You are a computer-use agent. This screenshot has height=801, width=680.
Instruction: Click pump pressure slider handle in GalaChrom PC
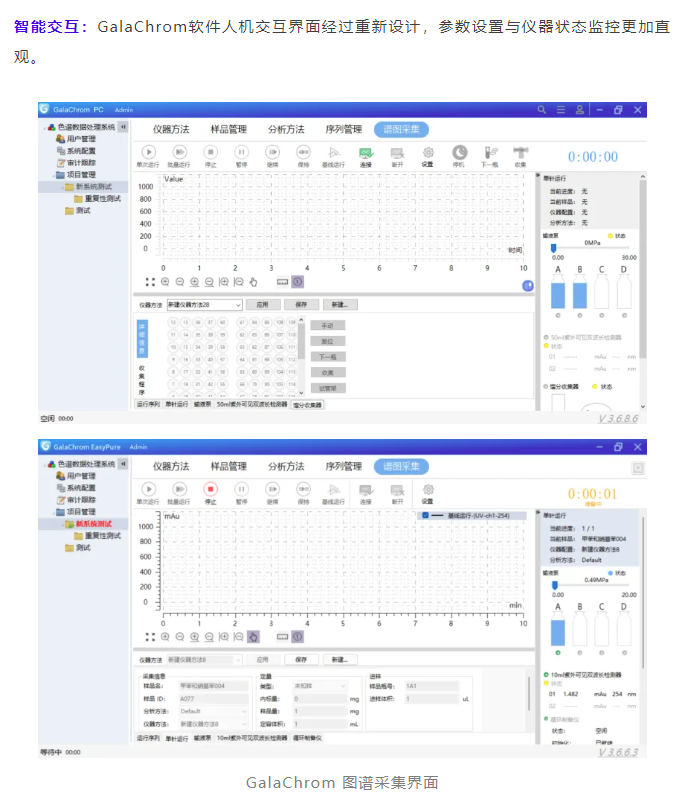click(x=553, y=248)
